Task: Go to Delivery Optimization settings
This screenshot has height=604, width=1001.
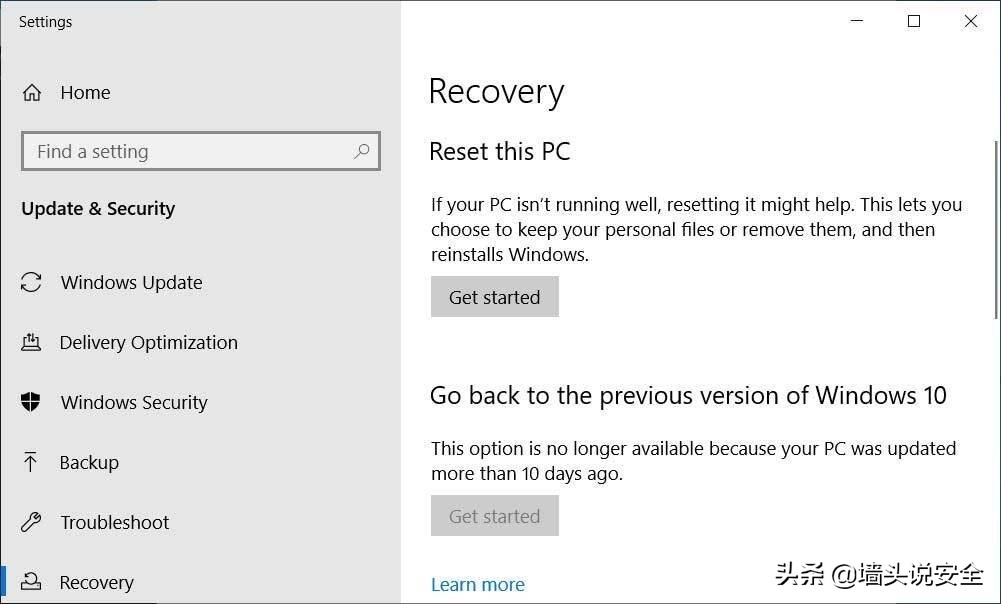Action: (148, 343)
